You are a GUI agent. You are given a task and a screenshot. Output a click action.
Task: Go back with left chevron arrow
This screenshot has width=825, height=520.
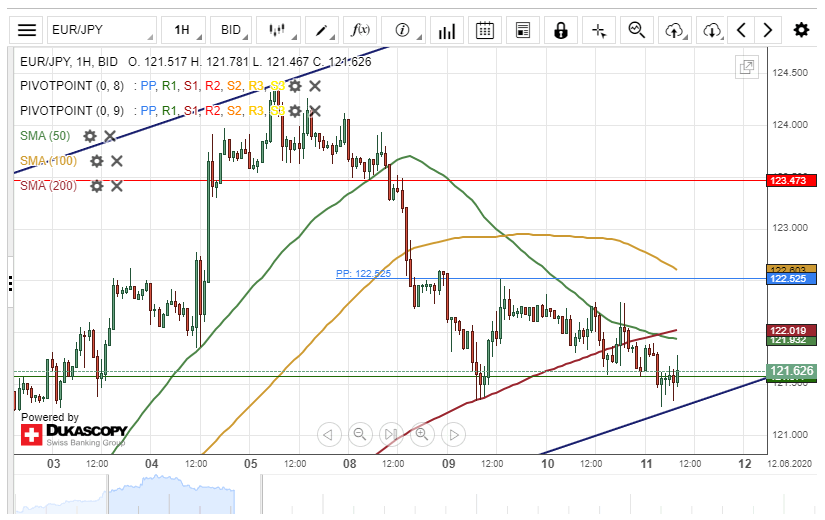[x=741, y=30]
